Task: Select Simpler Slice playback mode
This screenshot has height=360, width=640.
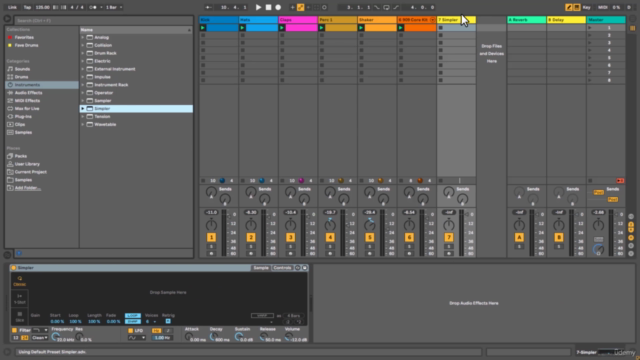Action: [19, 316]
